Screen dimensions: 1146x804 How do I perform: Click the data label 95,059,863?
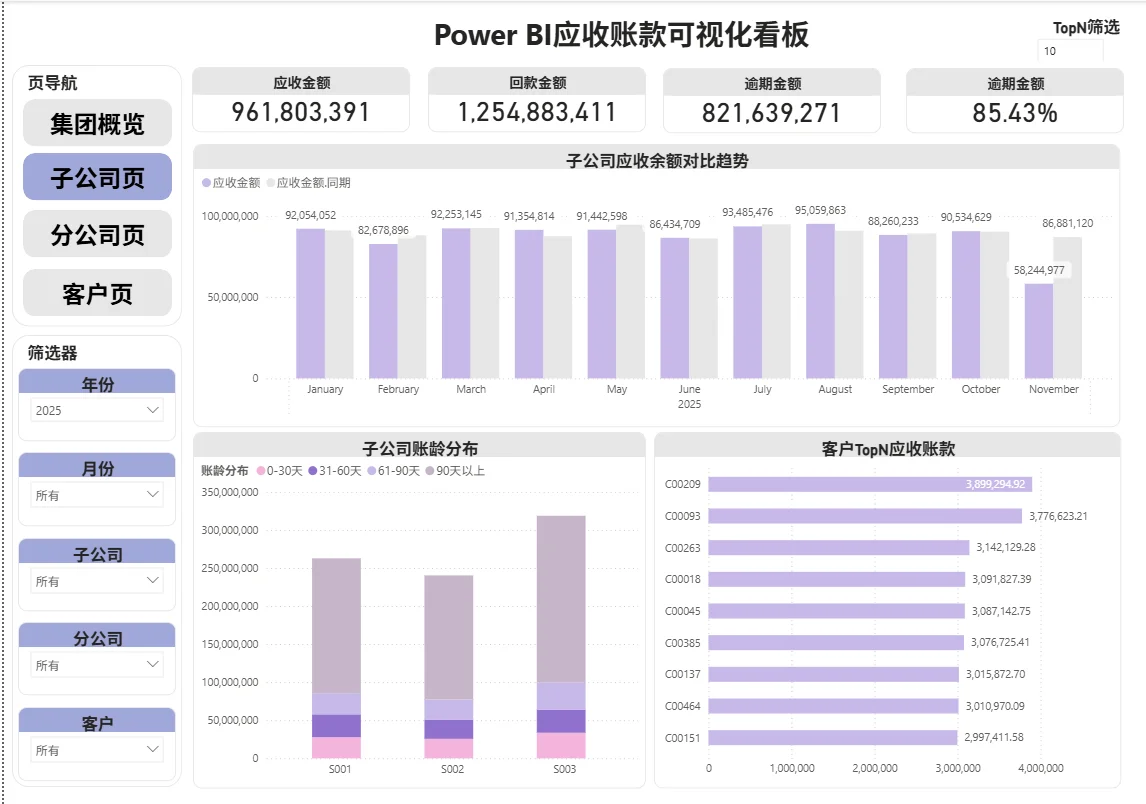[x=820, y=210]
